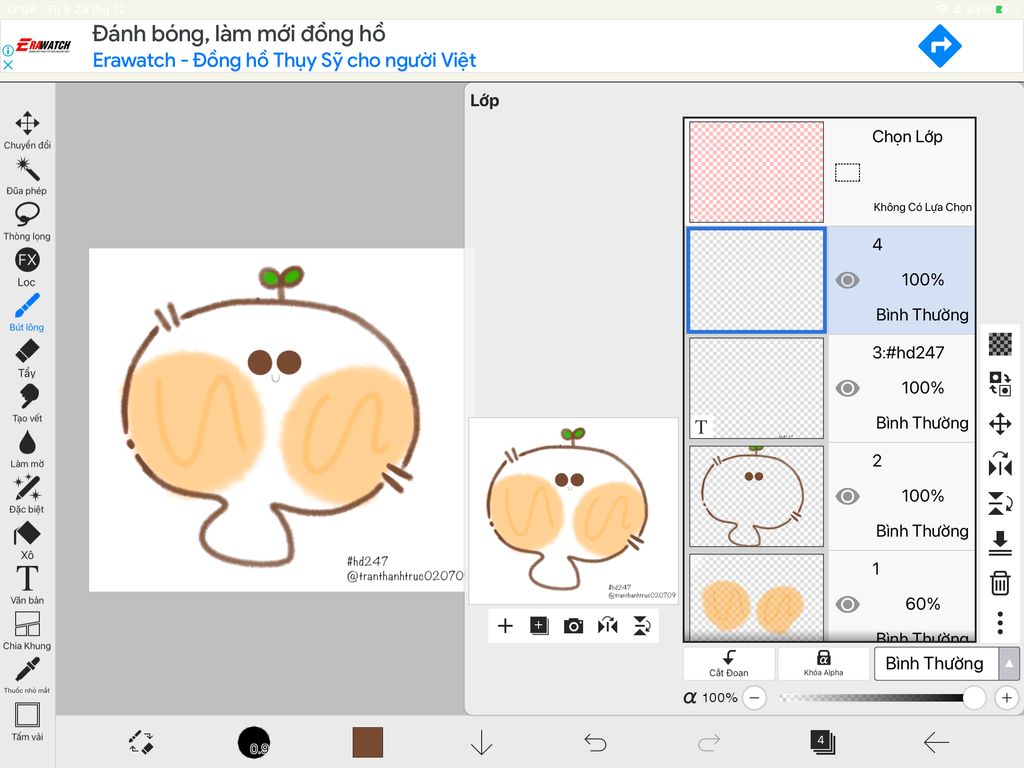
Task: Select layer 3:#hd247 text layer thumbnail
Action: point(756,388)
